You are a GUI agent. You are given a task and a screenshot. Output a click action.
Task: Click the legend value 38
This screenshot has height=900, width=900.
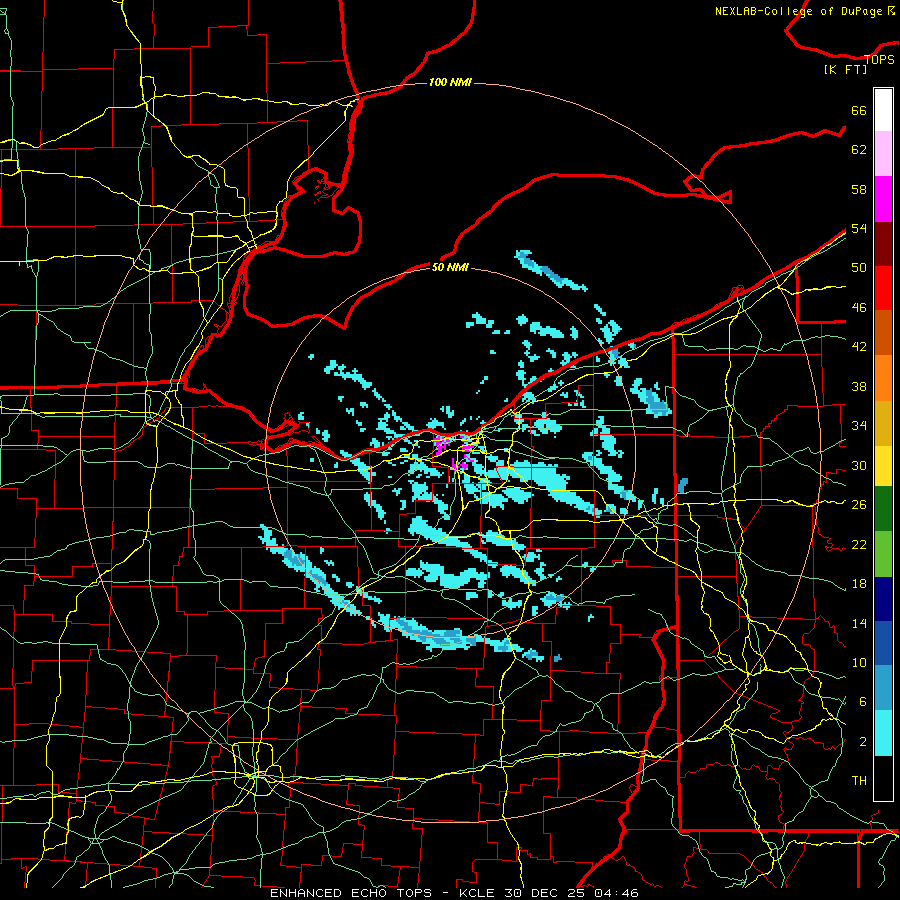pos(859,386)
